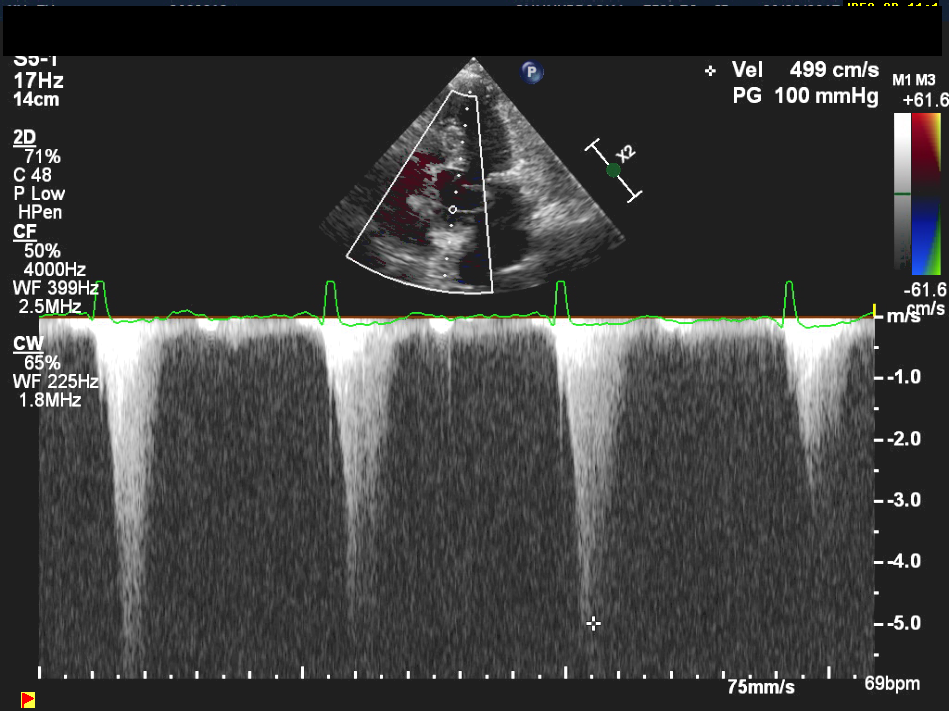Click the yellow baseline marker beside m/s

tap(875, 310)
